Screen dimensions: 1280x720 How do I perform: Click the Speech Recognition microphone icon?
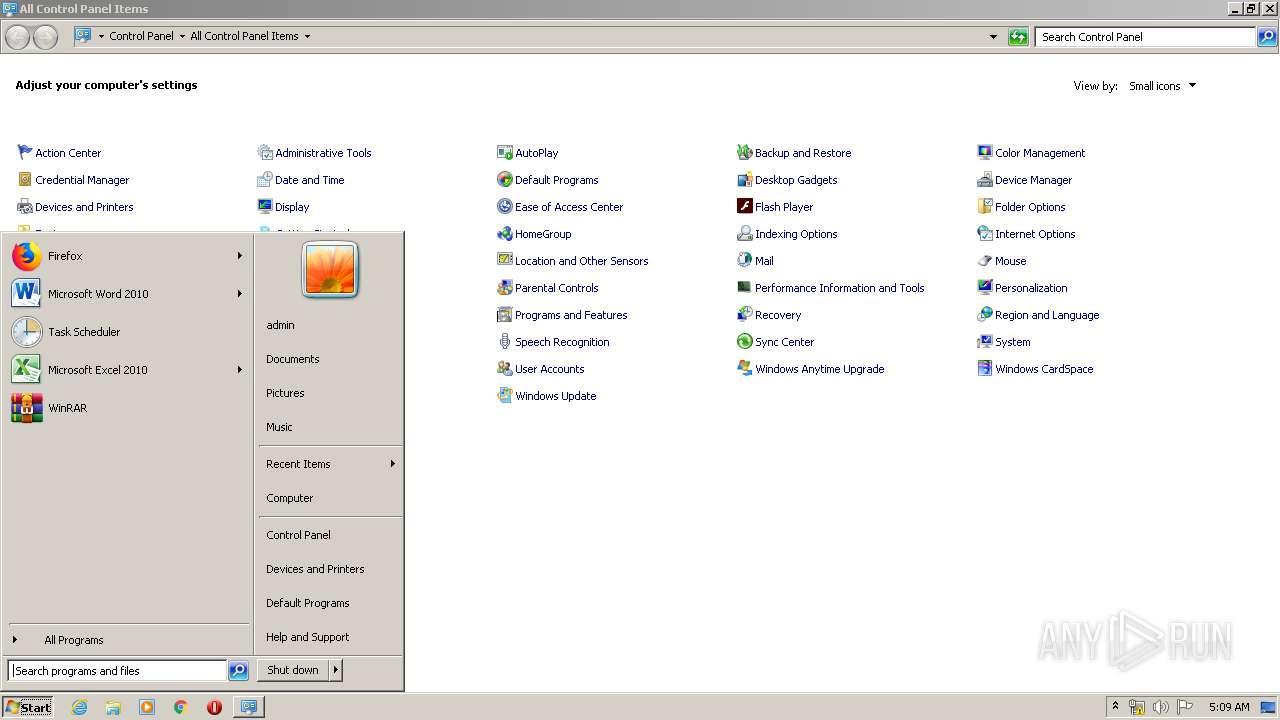click(505, 342)
